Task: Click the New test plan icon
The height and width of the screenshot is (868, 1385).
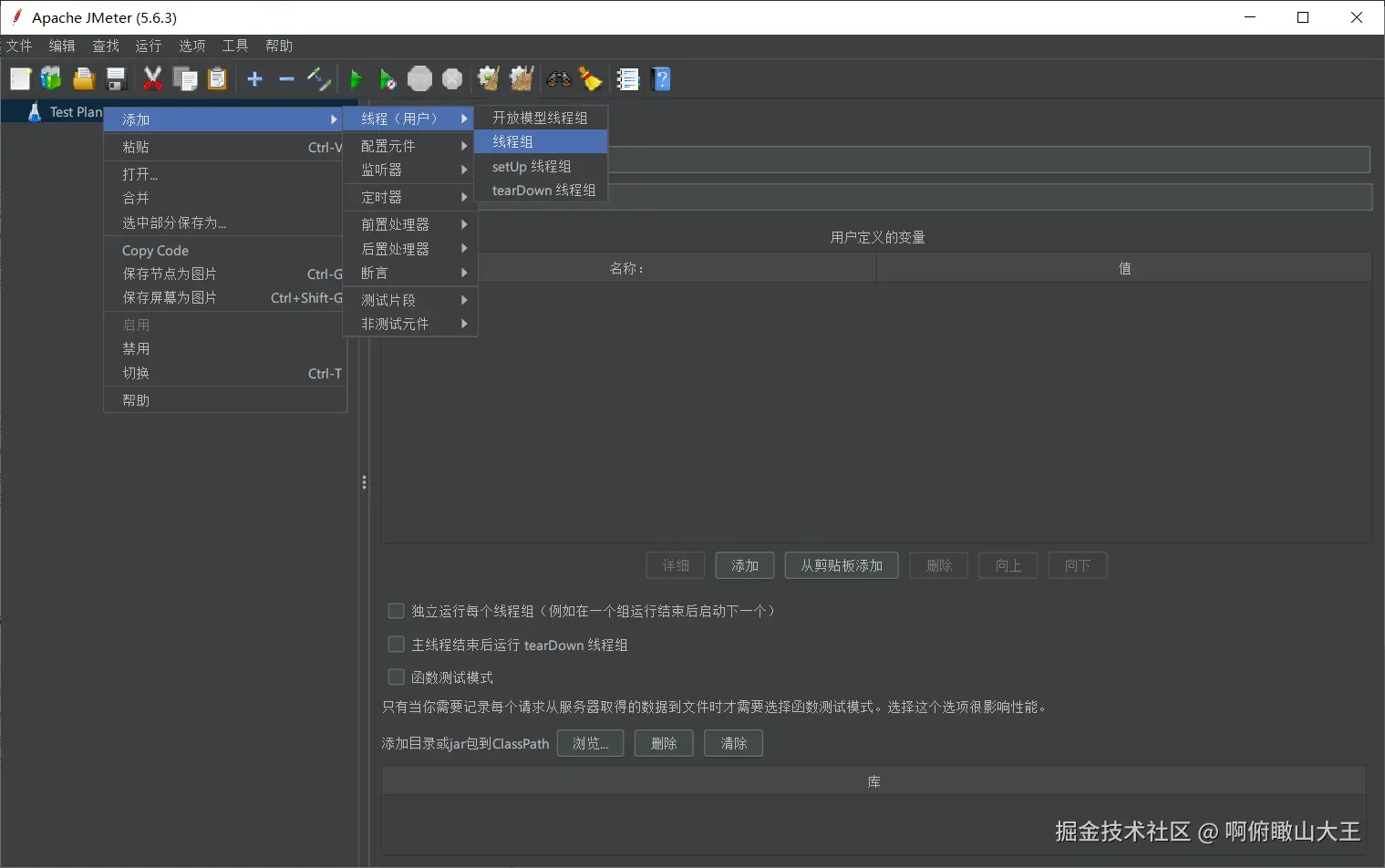Action: [x=20, y=79]
